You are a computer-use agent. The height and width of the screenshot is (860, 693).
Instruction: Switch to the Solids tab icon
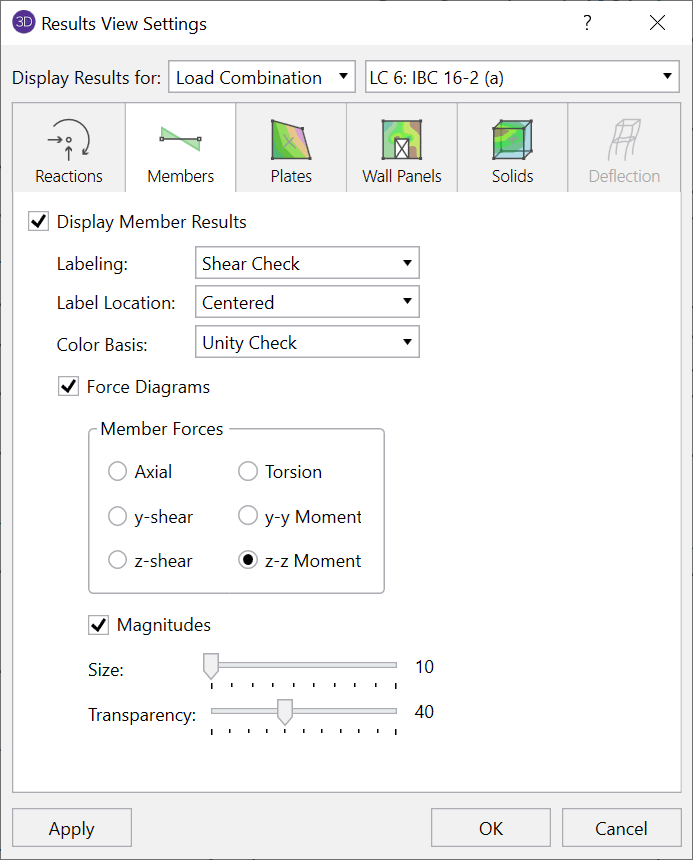(512, 141)
